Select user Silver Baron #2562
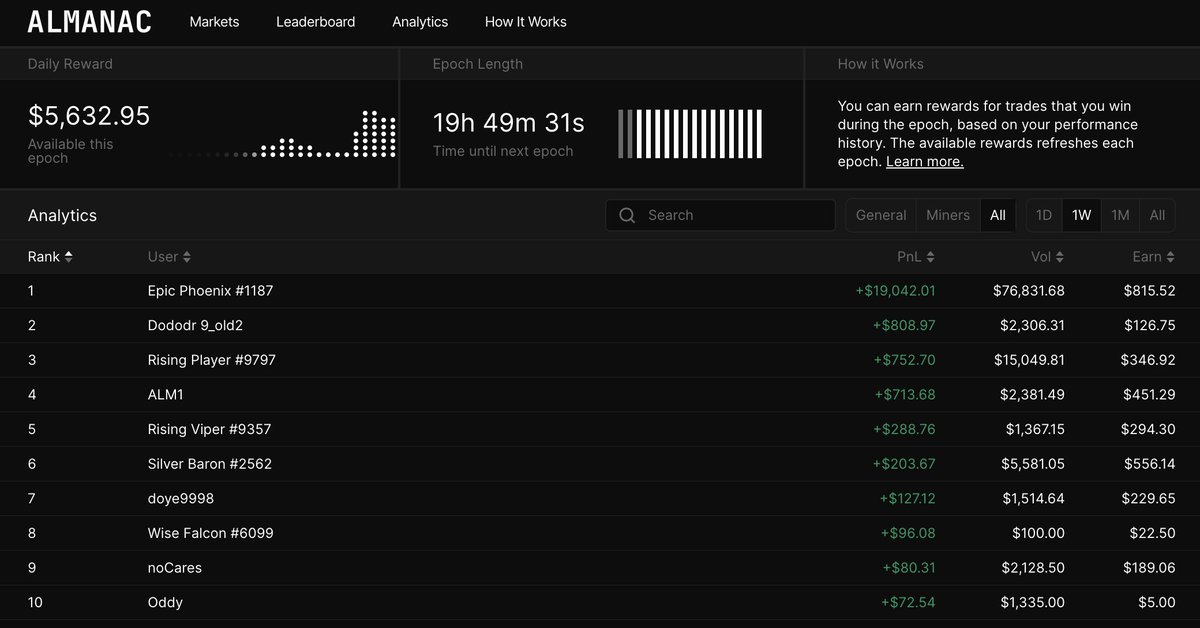 pos(209,464)
